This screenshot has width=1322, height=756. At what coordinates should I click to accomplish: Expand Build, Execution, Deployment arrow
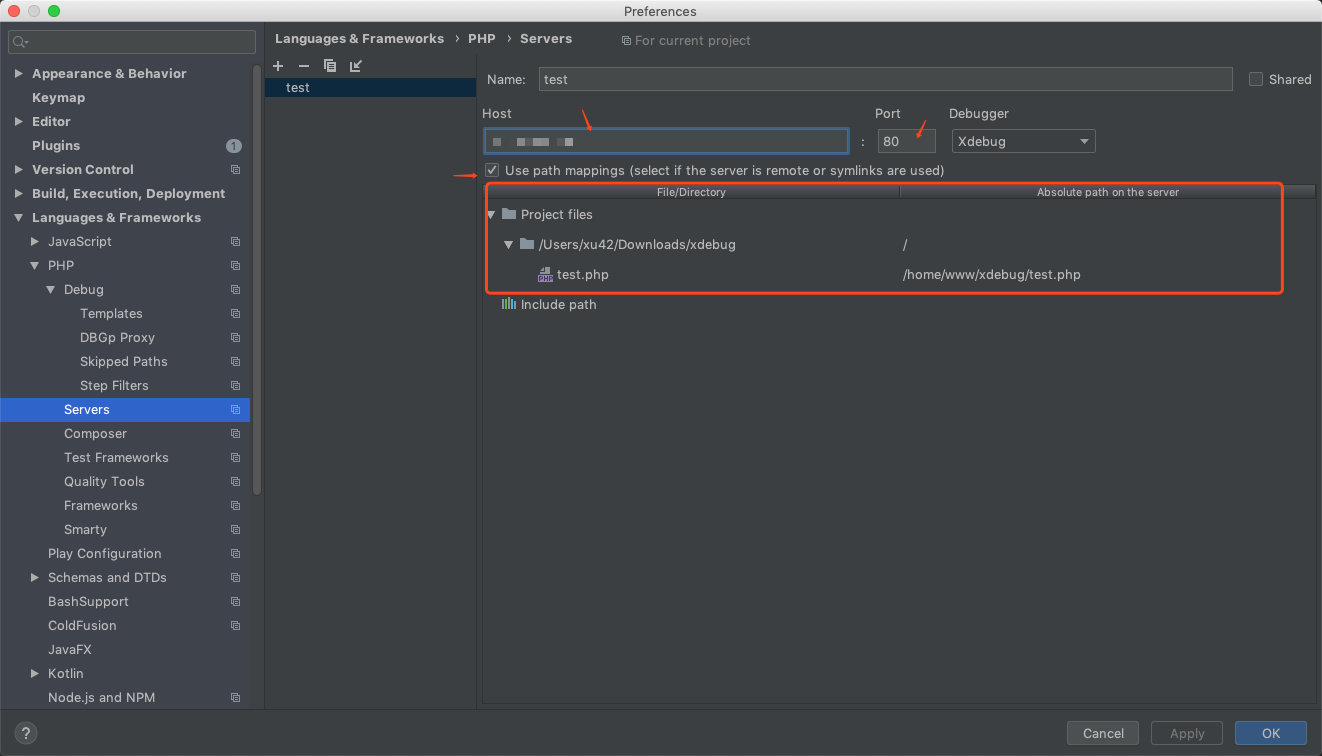point(19,194)
